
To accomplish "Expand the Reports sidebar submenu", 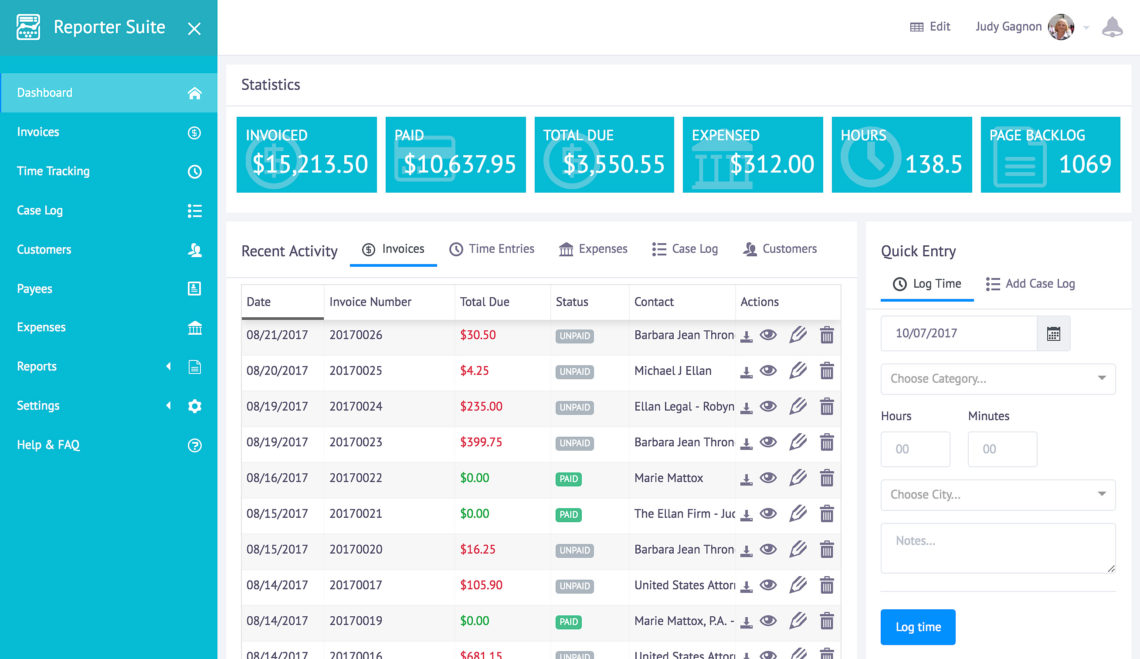I will tap(108, 367).
